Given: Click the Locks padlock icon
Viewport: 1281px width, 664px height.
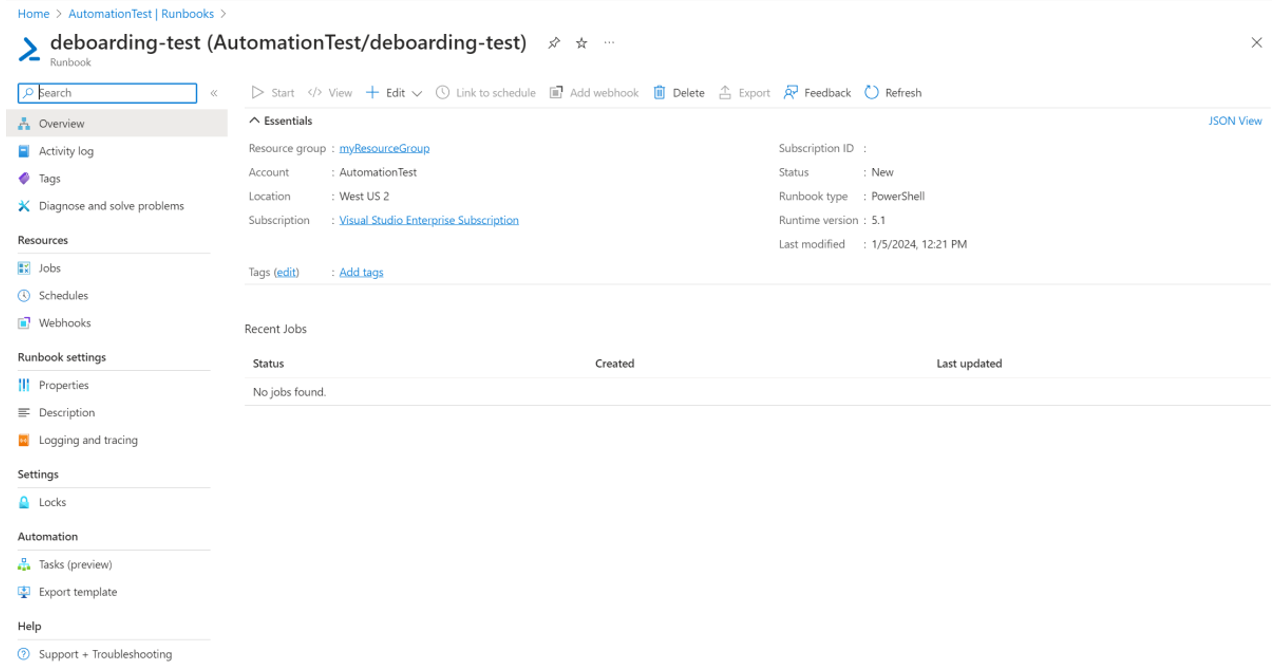Looking at the screenshot, I should [x=24, y=502].
